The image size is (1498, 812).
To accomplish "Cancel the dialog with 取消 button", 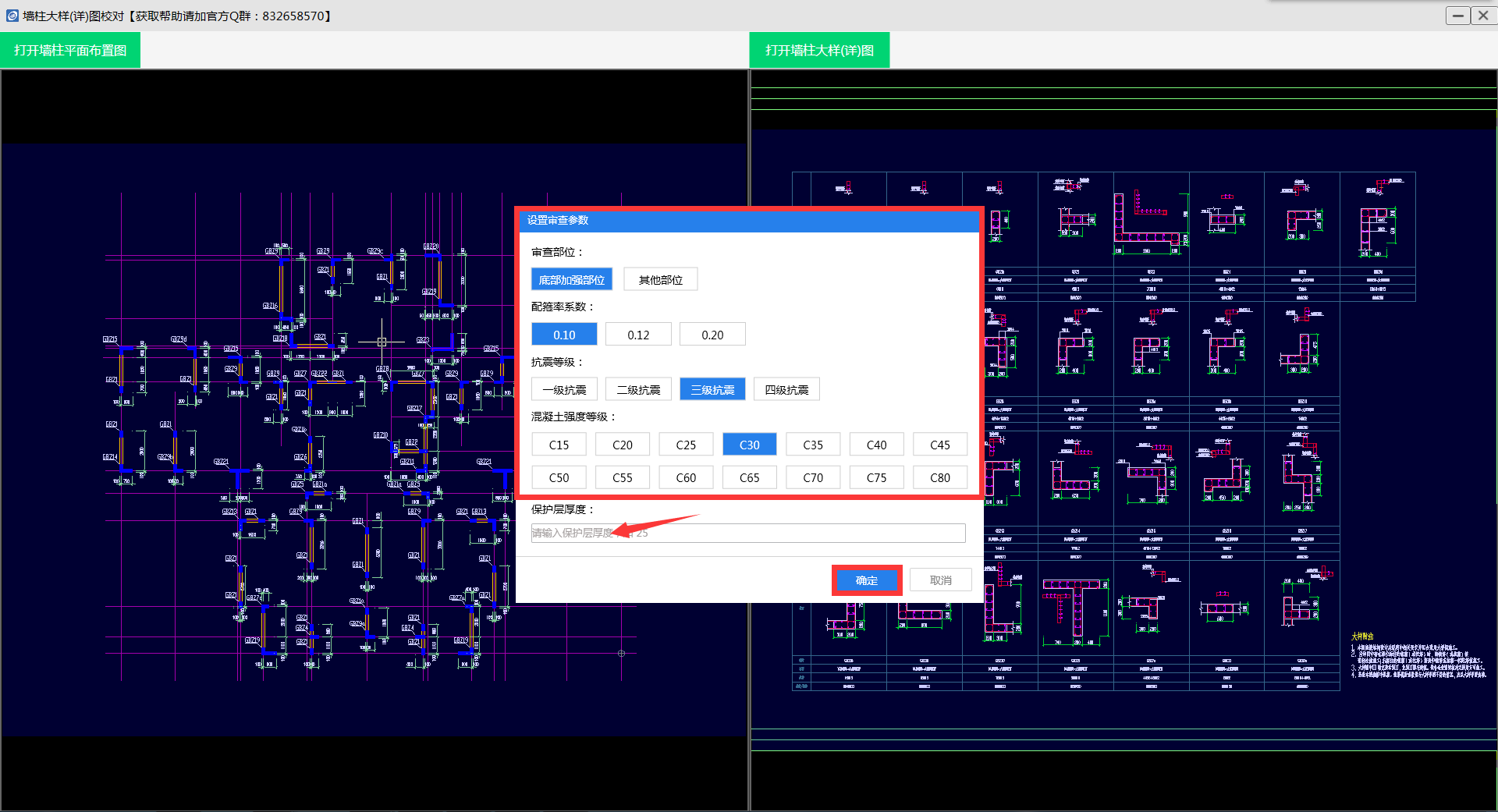I will point(940,580).
